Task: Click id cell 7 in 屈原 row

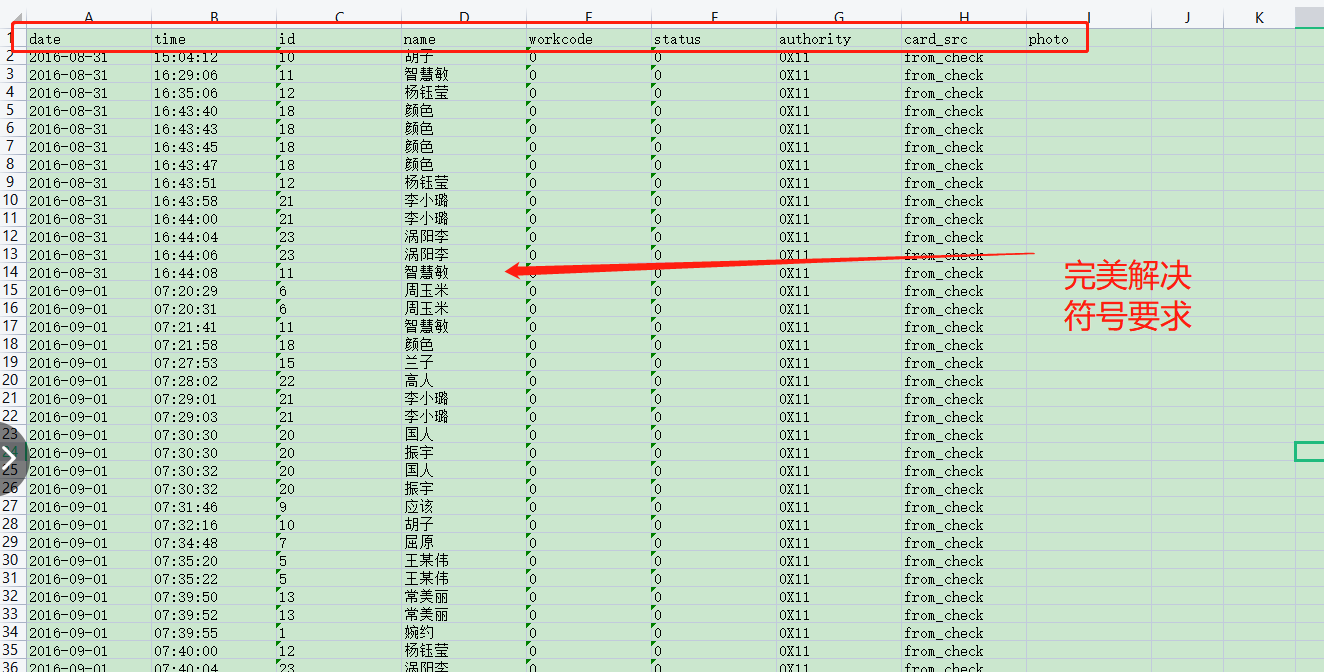Action: 339,543
